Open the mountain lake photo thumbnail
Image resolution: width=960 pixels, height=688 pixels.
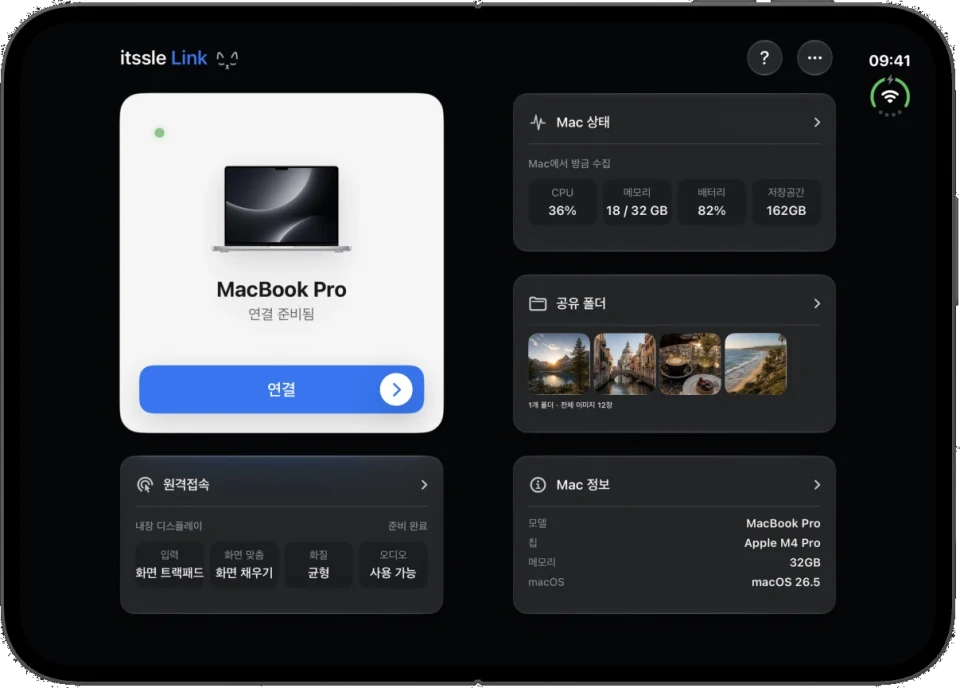tap(558, 364)
